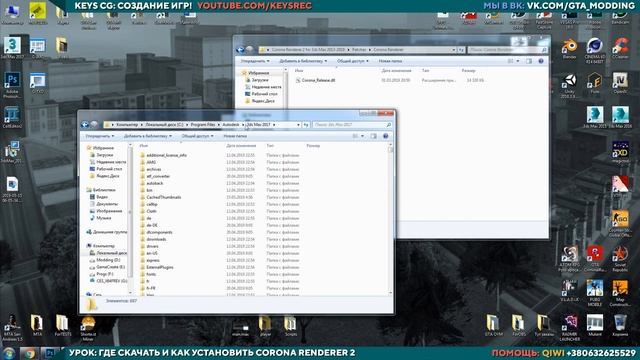This screenshot has height=360, width=640.
Task: Select Рабочий стол in the 3ds Max 2017 window sidebar
Action: click(109, 169)
